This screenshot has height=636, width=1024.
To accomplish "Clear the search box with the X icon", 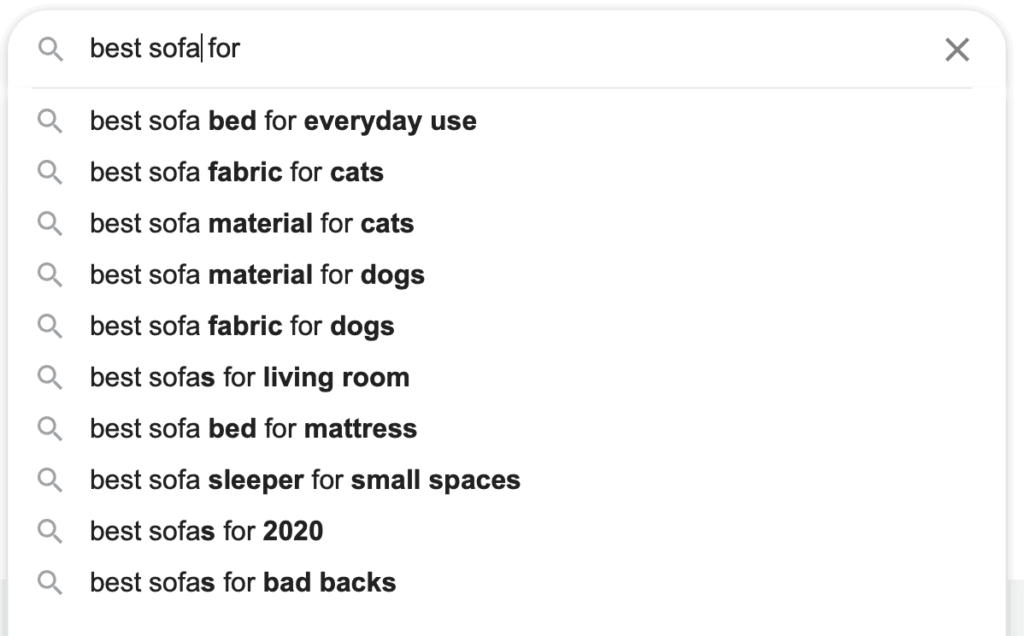I will (x=957, y=49).
